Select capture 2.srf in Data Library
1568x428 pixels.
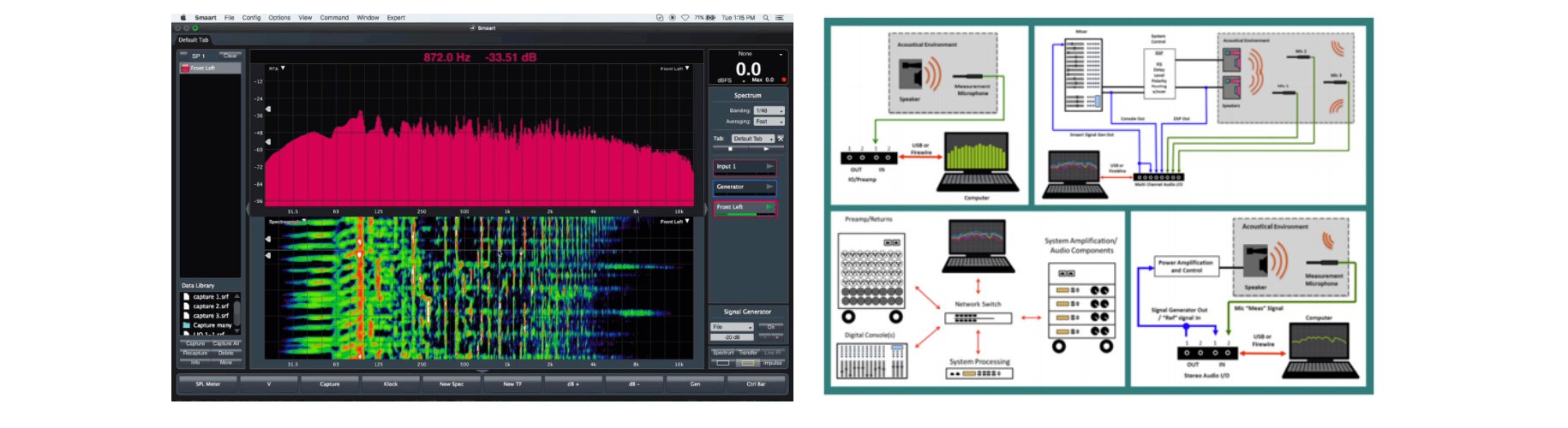click(211, 306)
